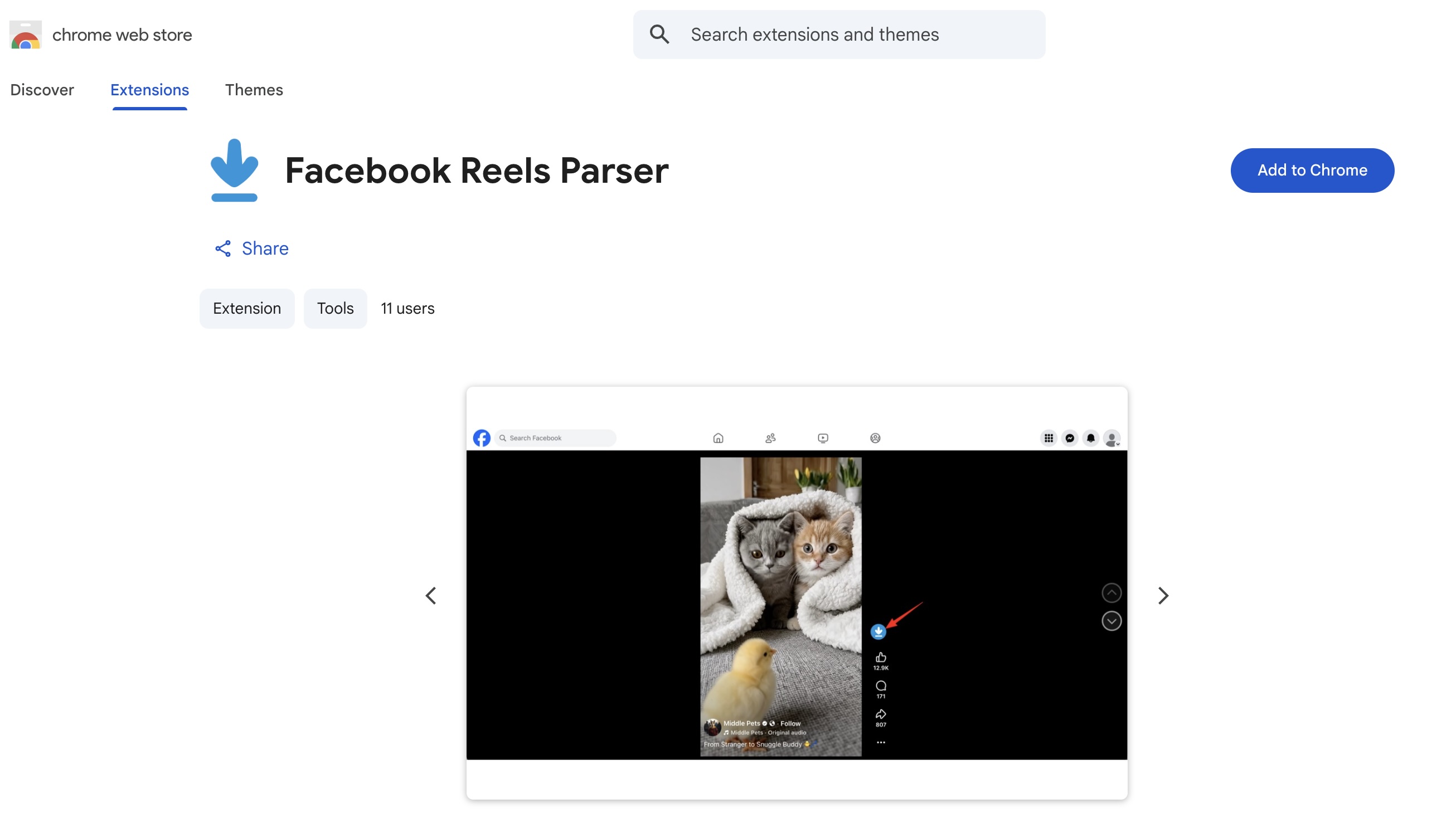Open Messenger from the Facebook navbar

pyautogui.click(x=1070, y=438)
